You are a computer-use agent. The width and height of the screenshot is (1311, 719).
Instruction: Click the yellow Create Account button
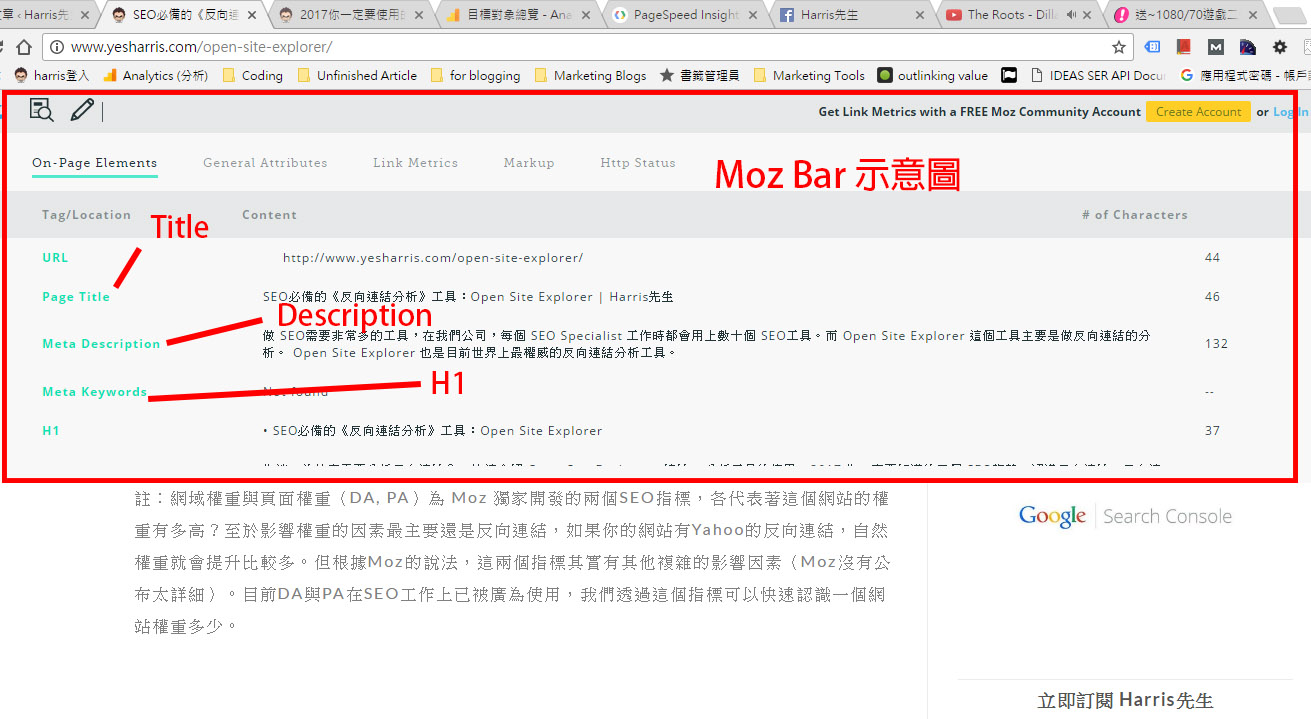point(1198,112)
